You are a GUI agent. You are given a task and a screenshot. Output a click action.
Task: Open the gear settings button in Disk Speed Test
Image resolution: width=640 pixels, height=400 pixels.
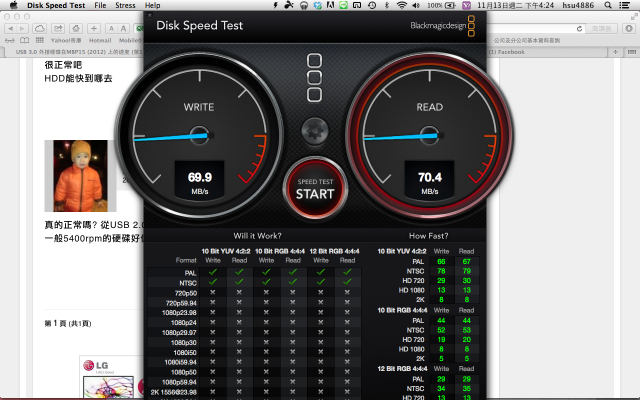point(314,131)
